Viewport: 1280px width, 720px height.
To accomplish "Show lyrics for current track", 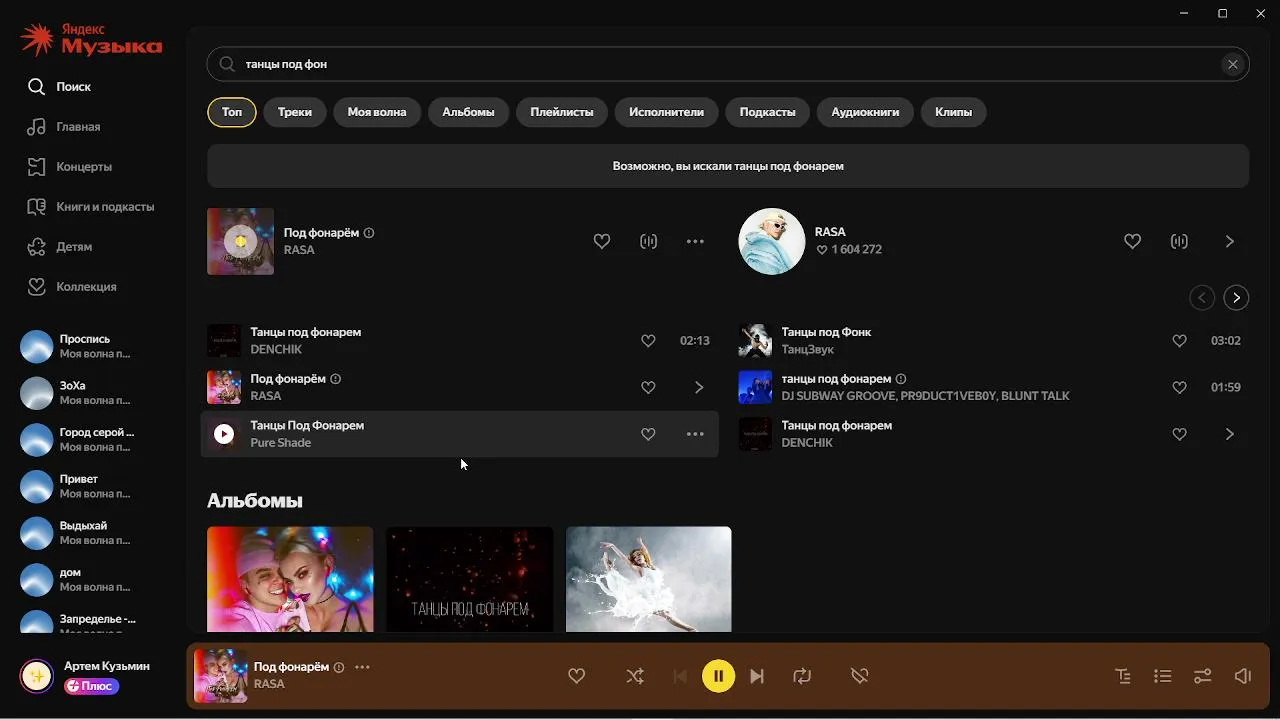I will pos(1123,676).
